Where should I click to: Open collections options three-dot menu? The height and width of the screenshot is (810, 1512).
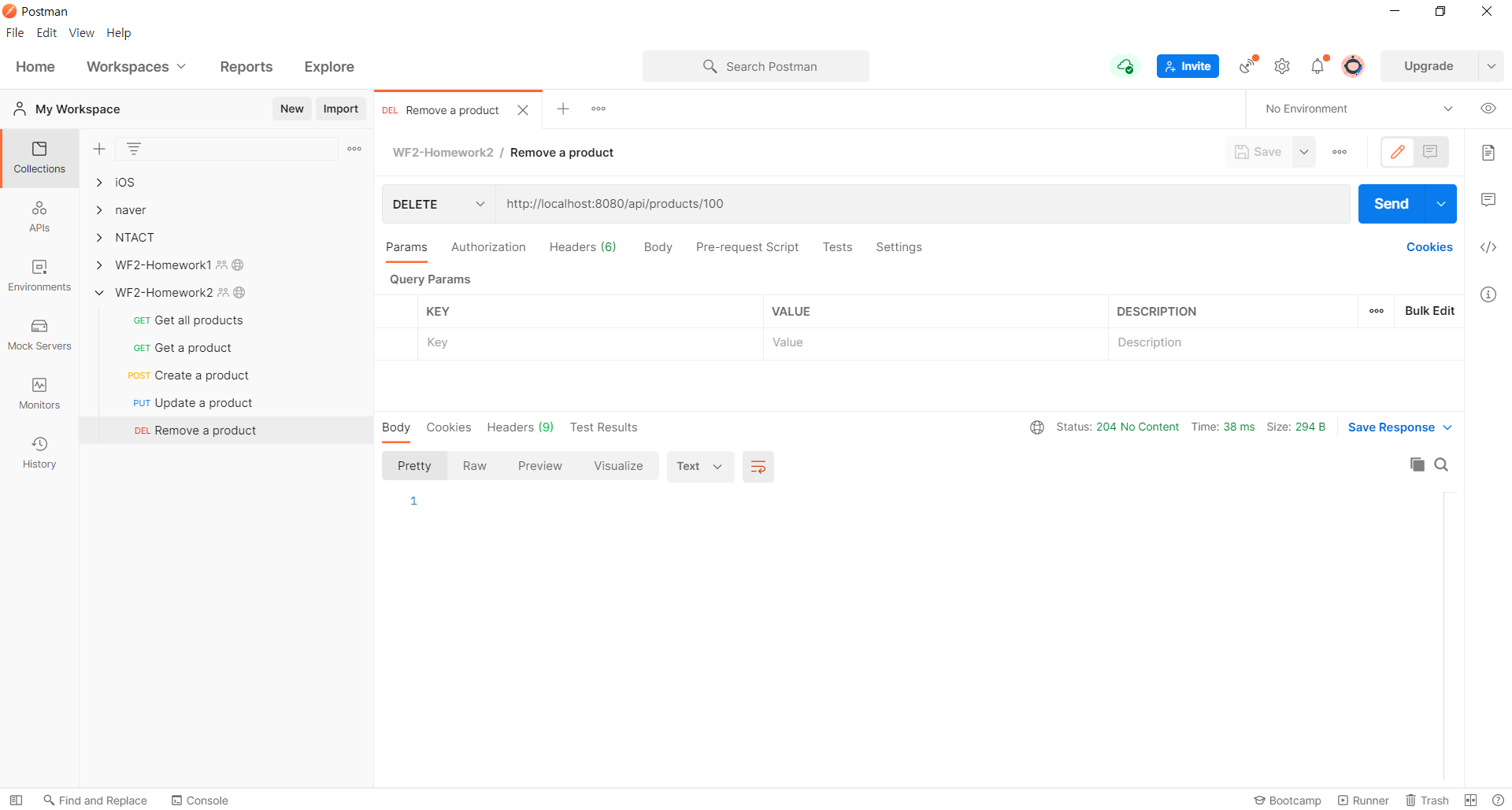pos(354,149)
